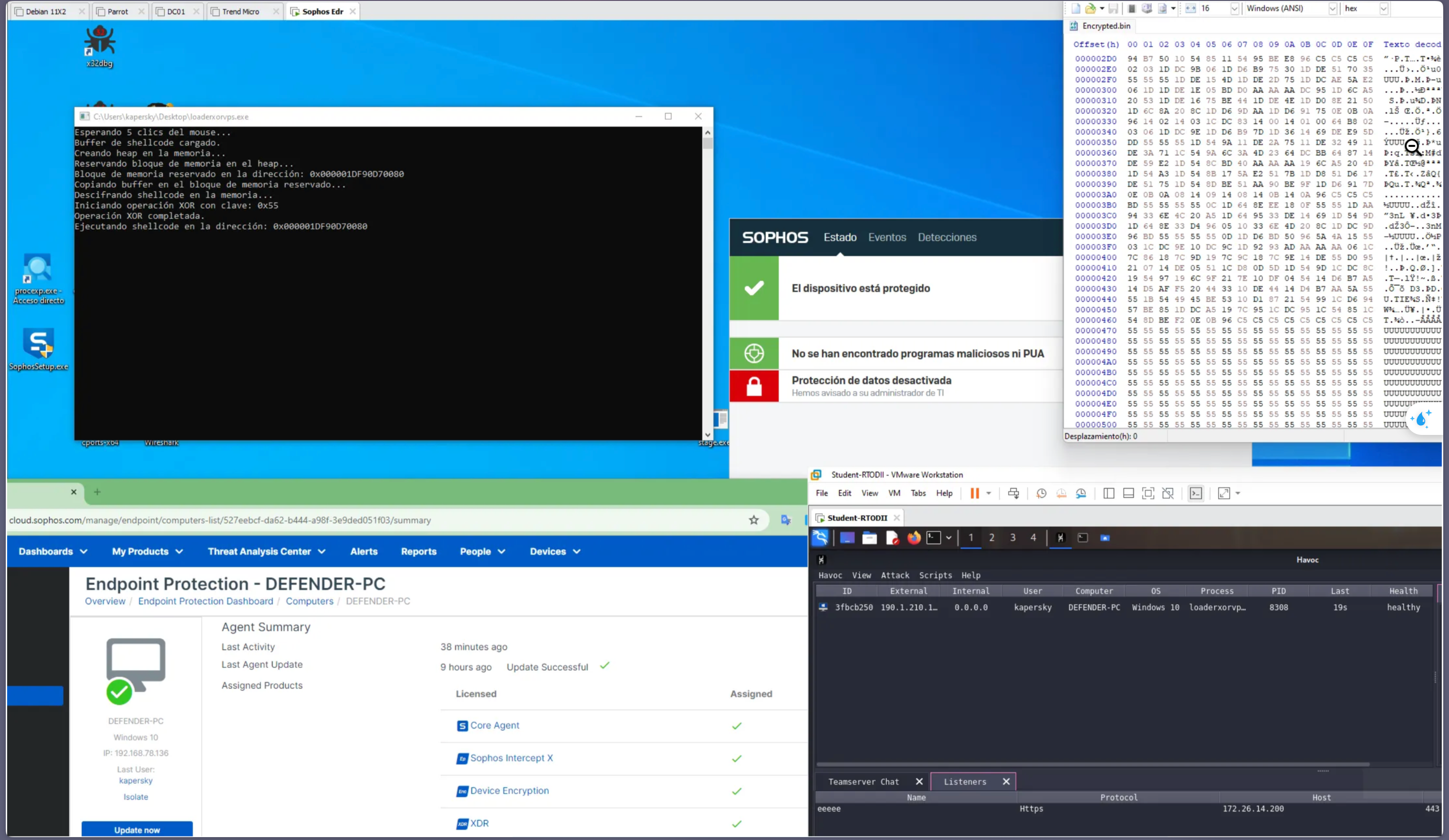This screenshot has width=1449, height=840.
Task: Switch to the Eventos tab in Sophos
Action: [887, 237]
